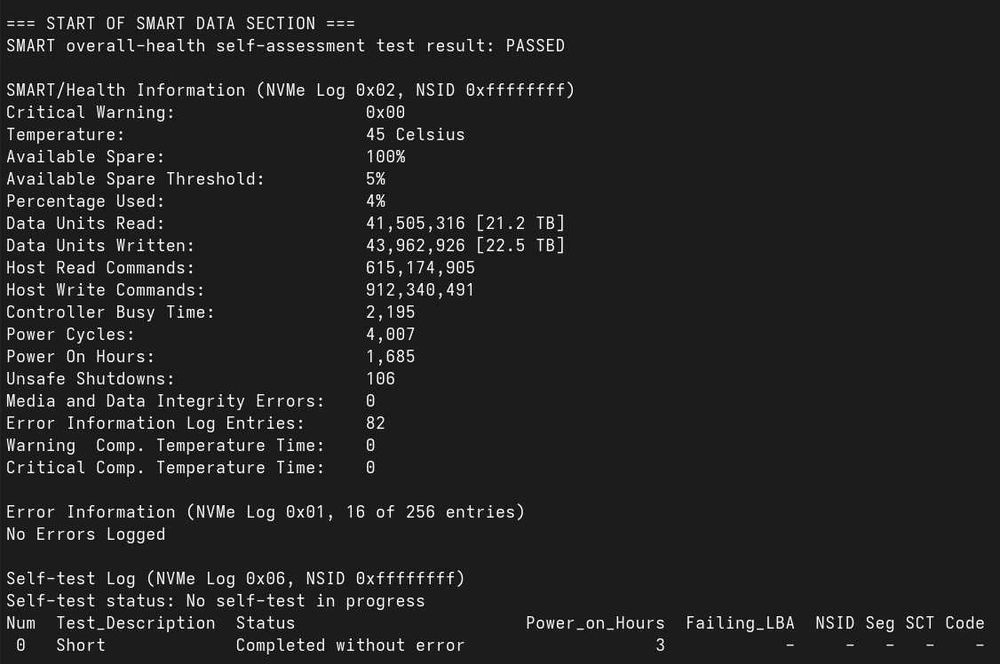Click the "START OF SMART DATA SECTION" header
The width and height of the screenshot is (1000, 664).
tap(180, 23)
